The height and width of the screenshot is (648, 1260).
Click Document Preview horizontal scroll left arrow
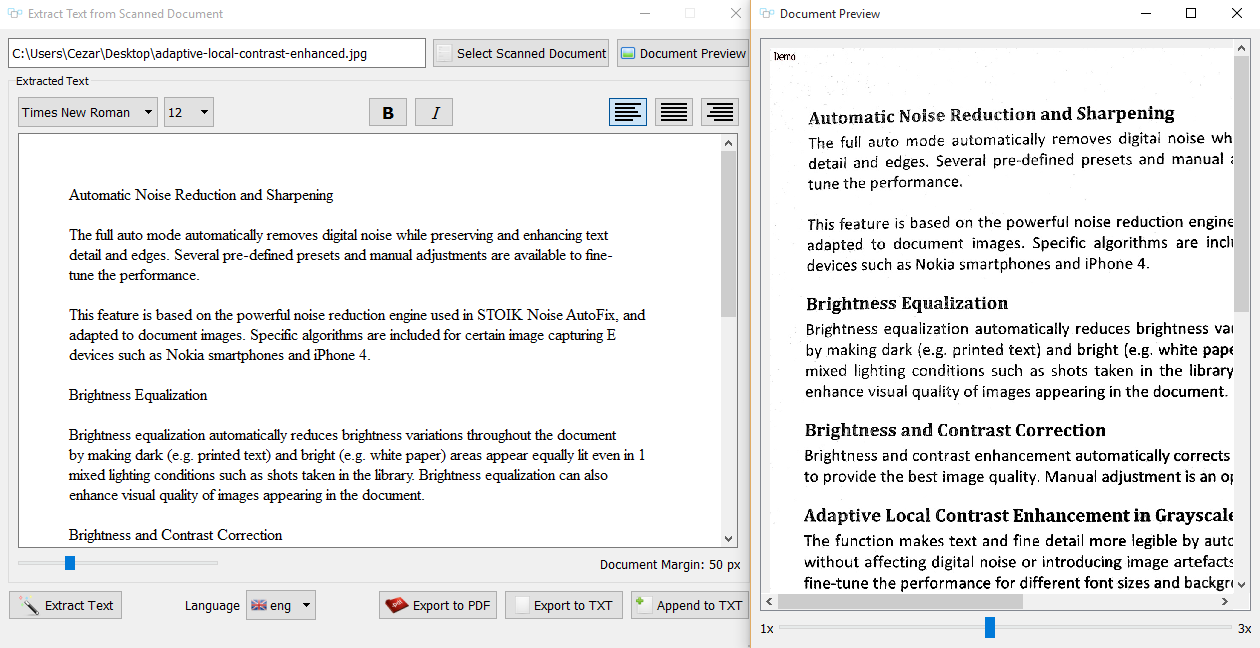tap(769, 602)
